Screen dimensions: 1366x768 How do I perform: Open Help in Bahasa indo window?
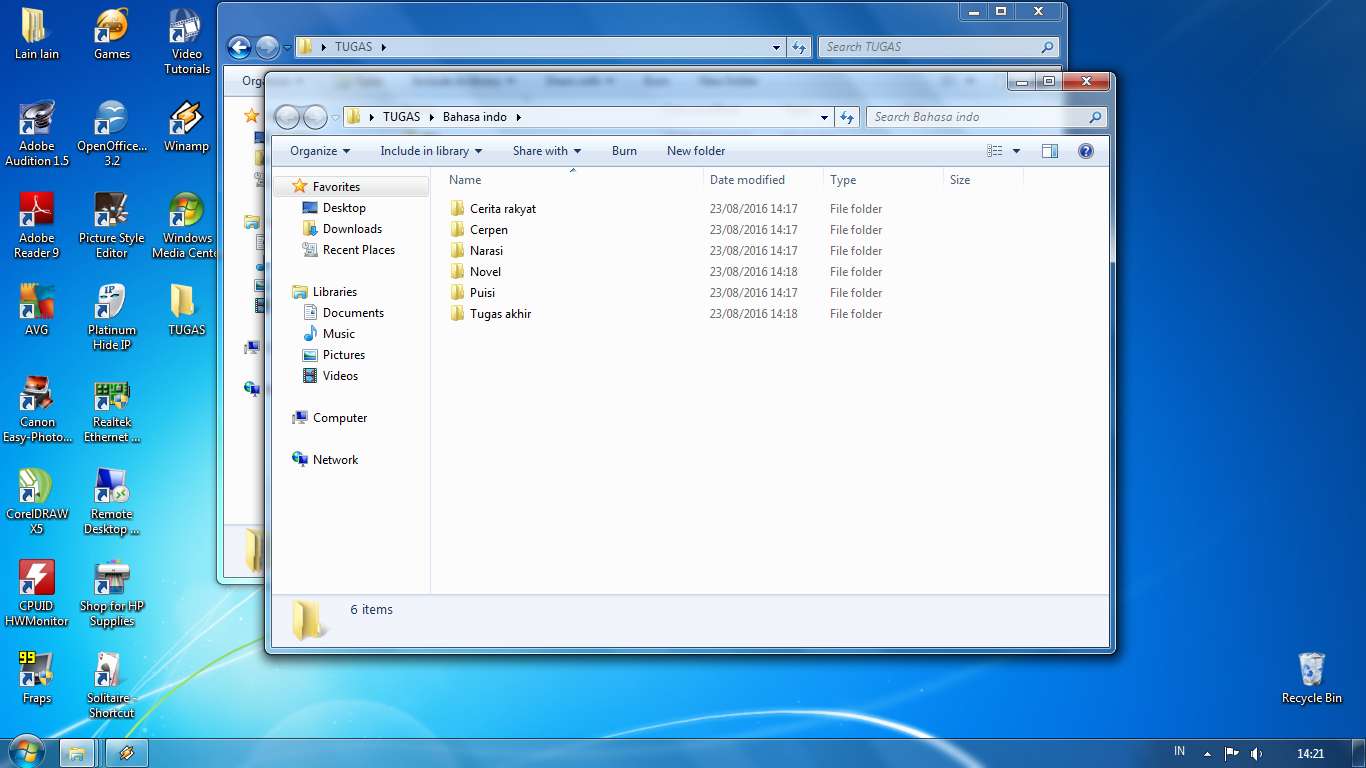tap(1086, 151)
